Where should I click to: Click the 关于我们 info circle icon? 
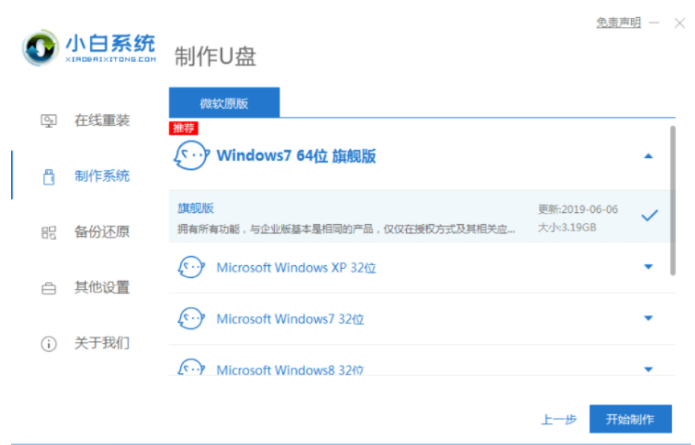click(x=48, y=344)
